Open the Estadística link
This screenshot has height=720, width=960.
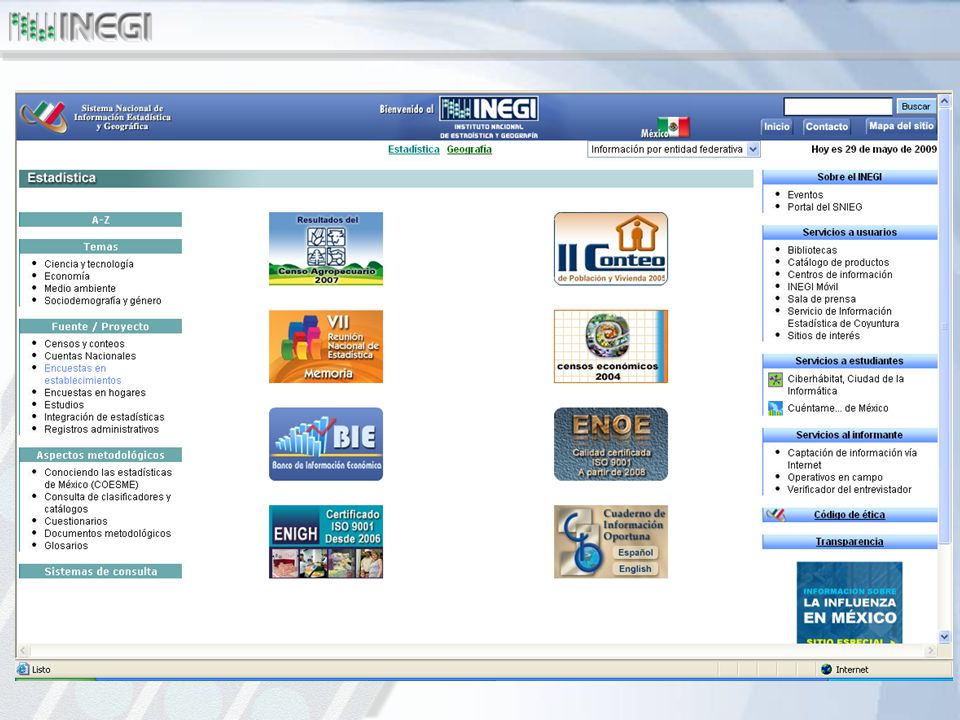point(414,149)
